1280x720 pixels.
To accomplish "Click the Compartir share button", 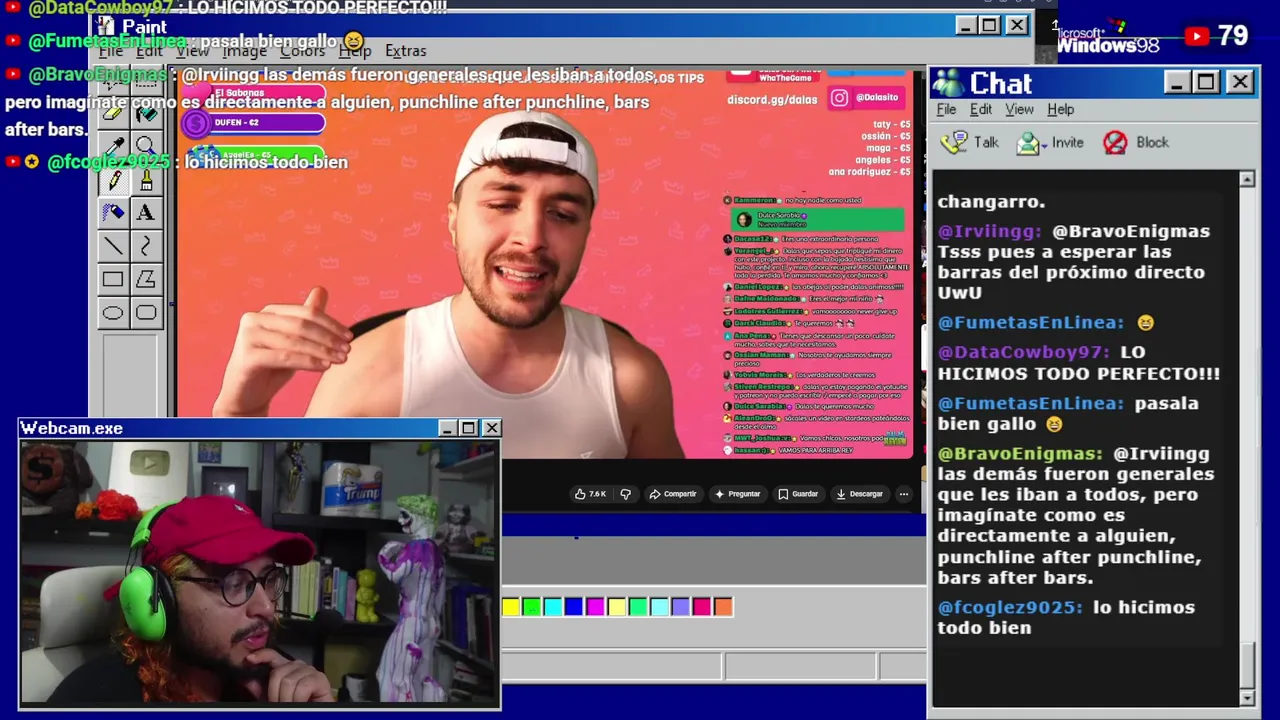I will [672, 494].
